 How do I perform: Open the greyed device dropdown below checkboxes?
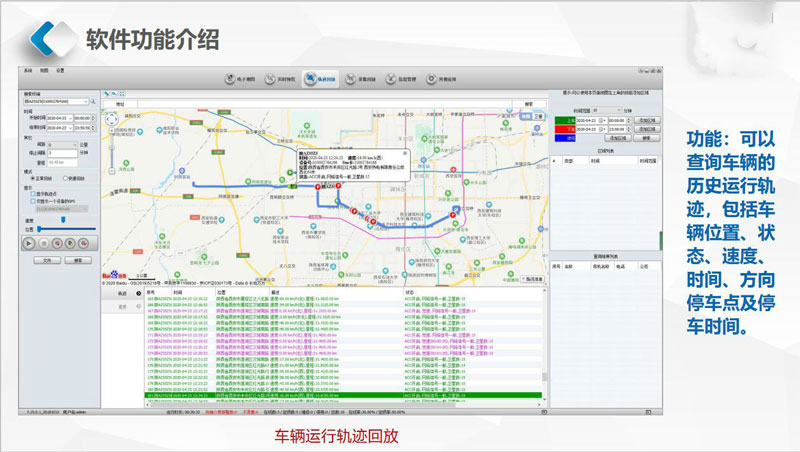(62, 209)
